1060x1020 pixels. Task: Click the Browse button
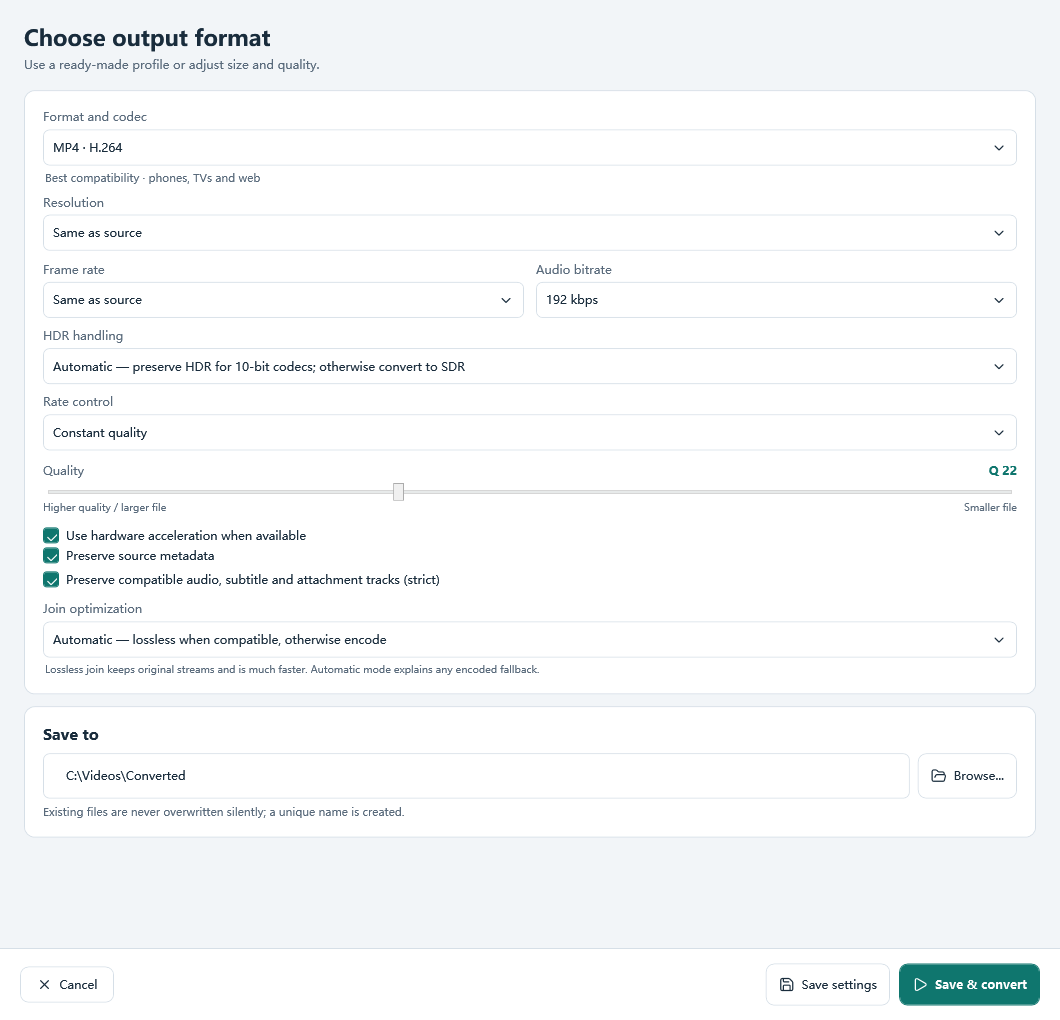[x=967, y=776]
